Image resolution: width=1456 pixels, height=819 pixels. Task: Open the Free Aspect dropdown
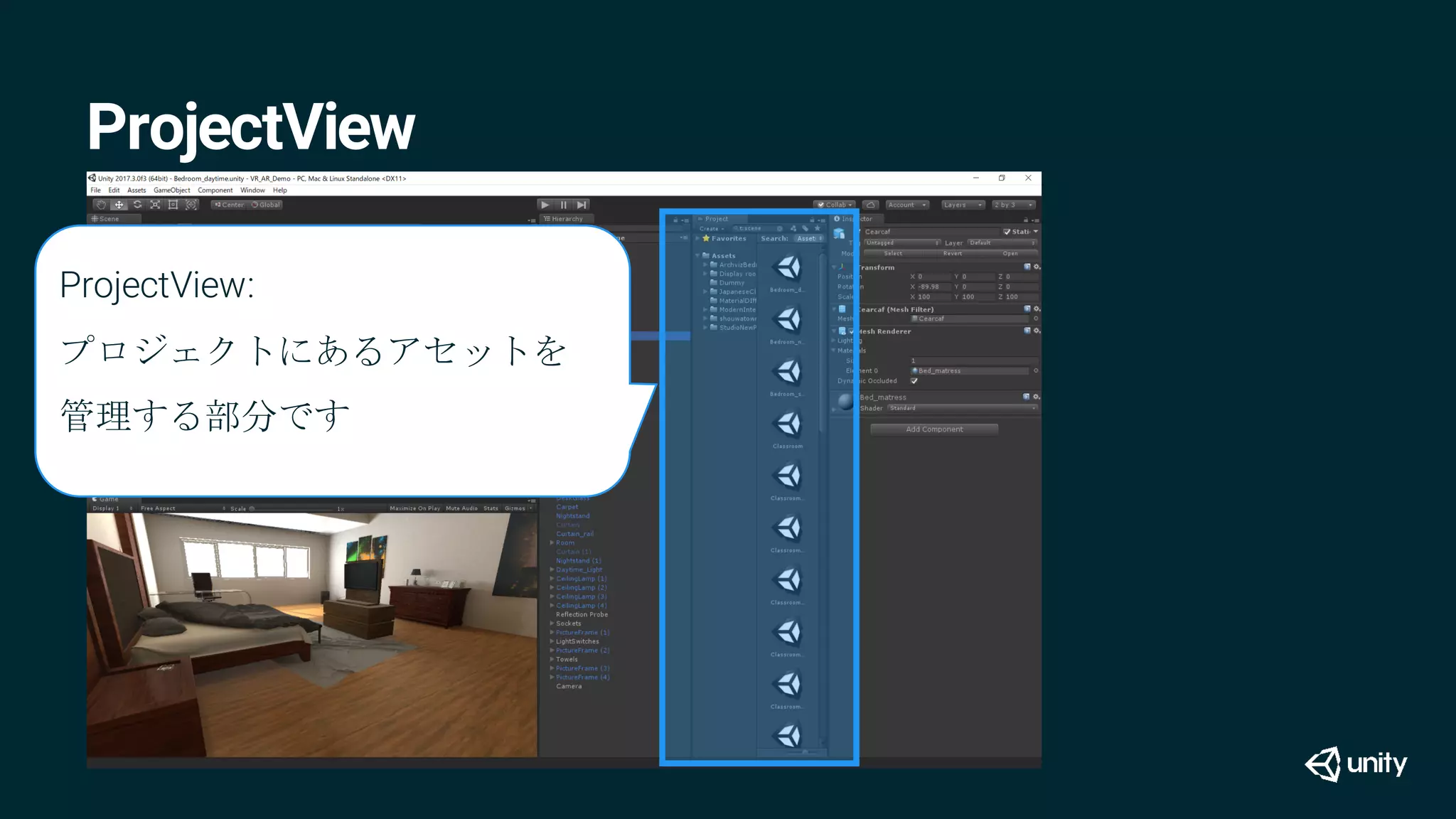[x=183, y=508]
